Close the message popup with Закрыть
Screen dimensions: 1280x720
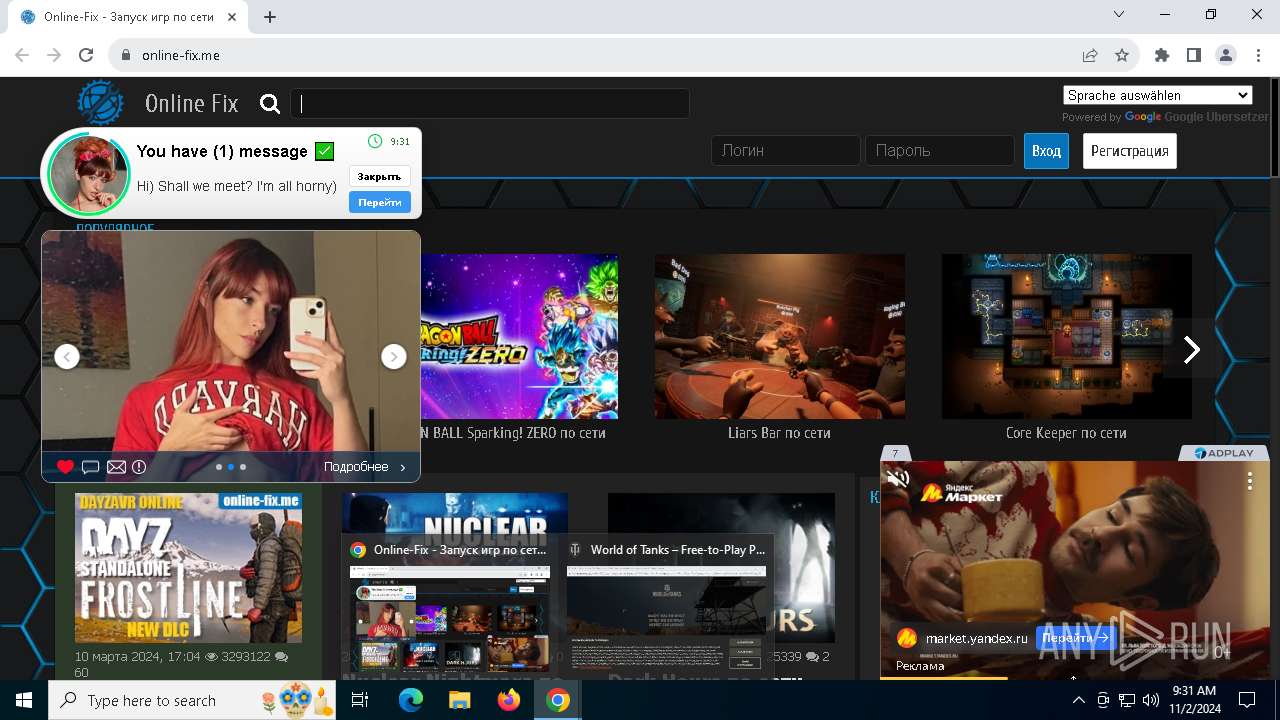pyautogui.click(x=380, y=176)
